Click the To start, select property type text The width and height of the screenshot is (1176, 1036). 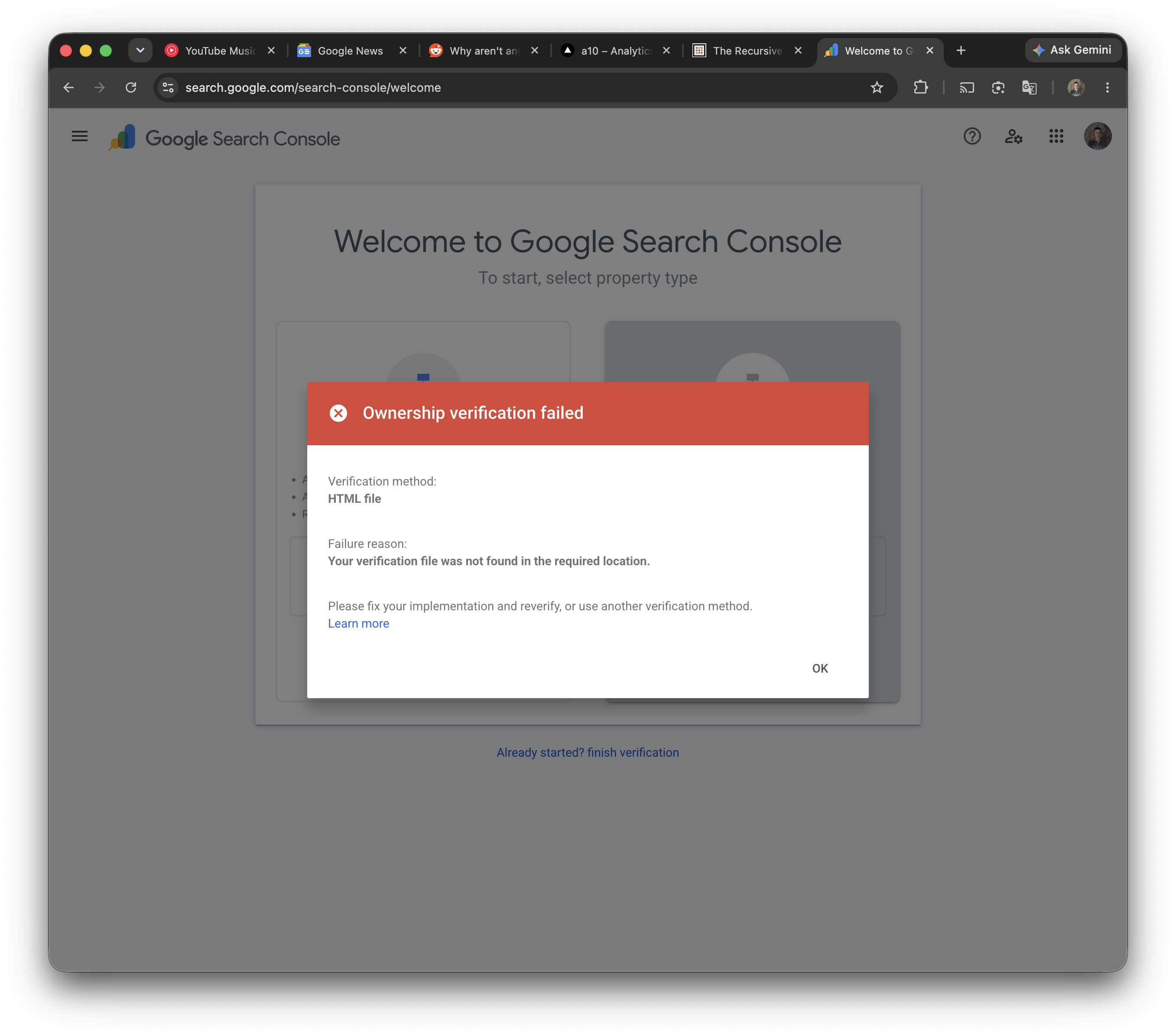588,278
